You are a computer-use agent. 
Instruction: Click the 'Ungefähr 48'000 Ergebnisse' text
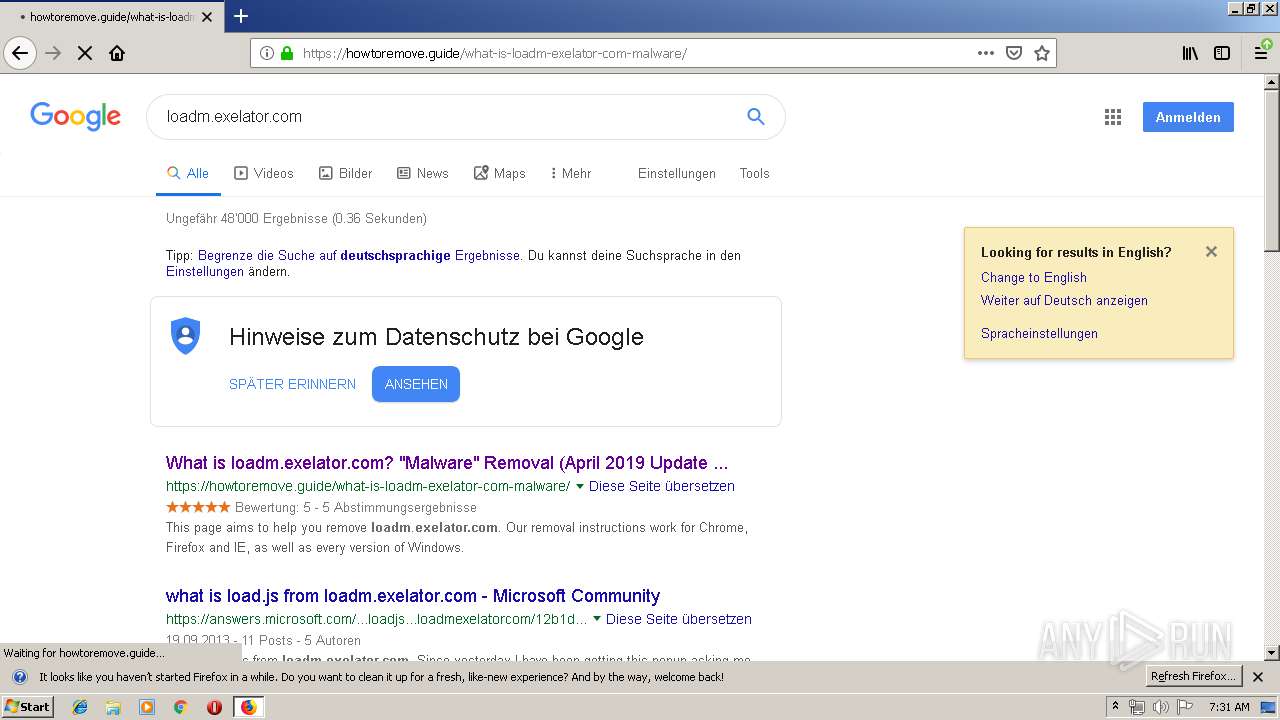click(296, 219)
